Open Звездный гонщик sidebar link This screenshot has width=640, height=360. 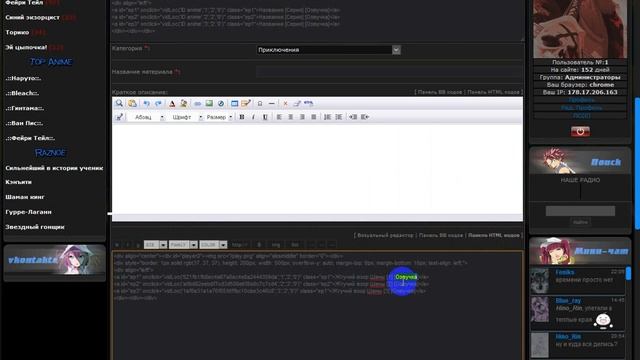[35, 227]
